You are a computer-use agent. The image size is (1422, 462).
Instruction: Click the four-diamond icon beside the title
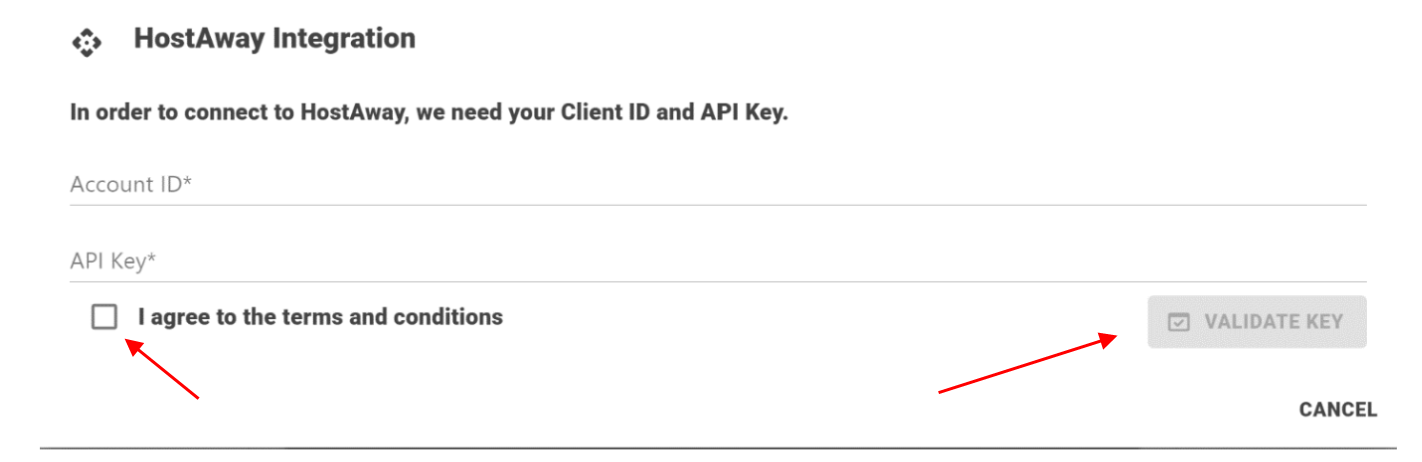88,42
